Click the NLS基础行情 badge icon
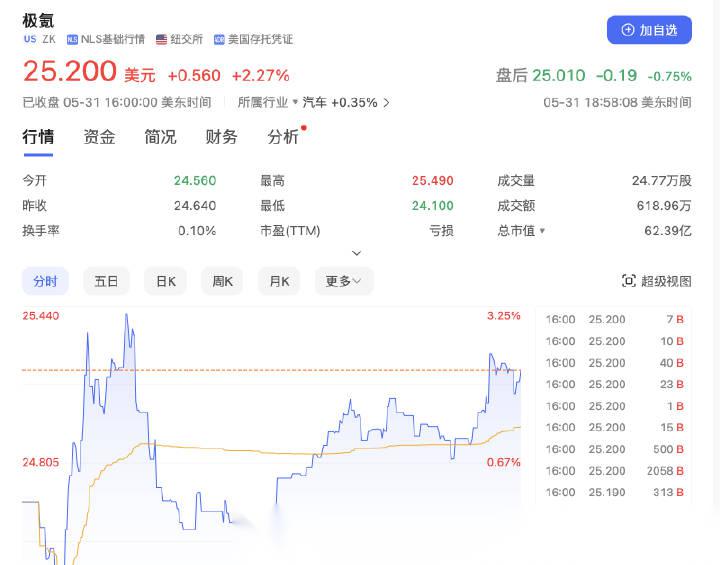The image size is (720, 565). (x=72, y=40)
